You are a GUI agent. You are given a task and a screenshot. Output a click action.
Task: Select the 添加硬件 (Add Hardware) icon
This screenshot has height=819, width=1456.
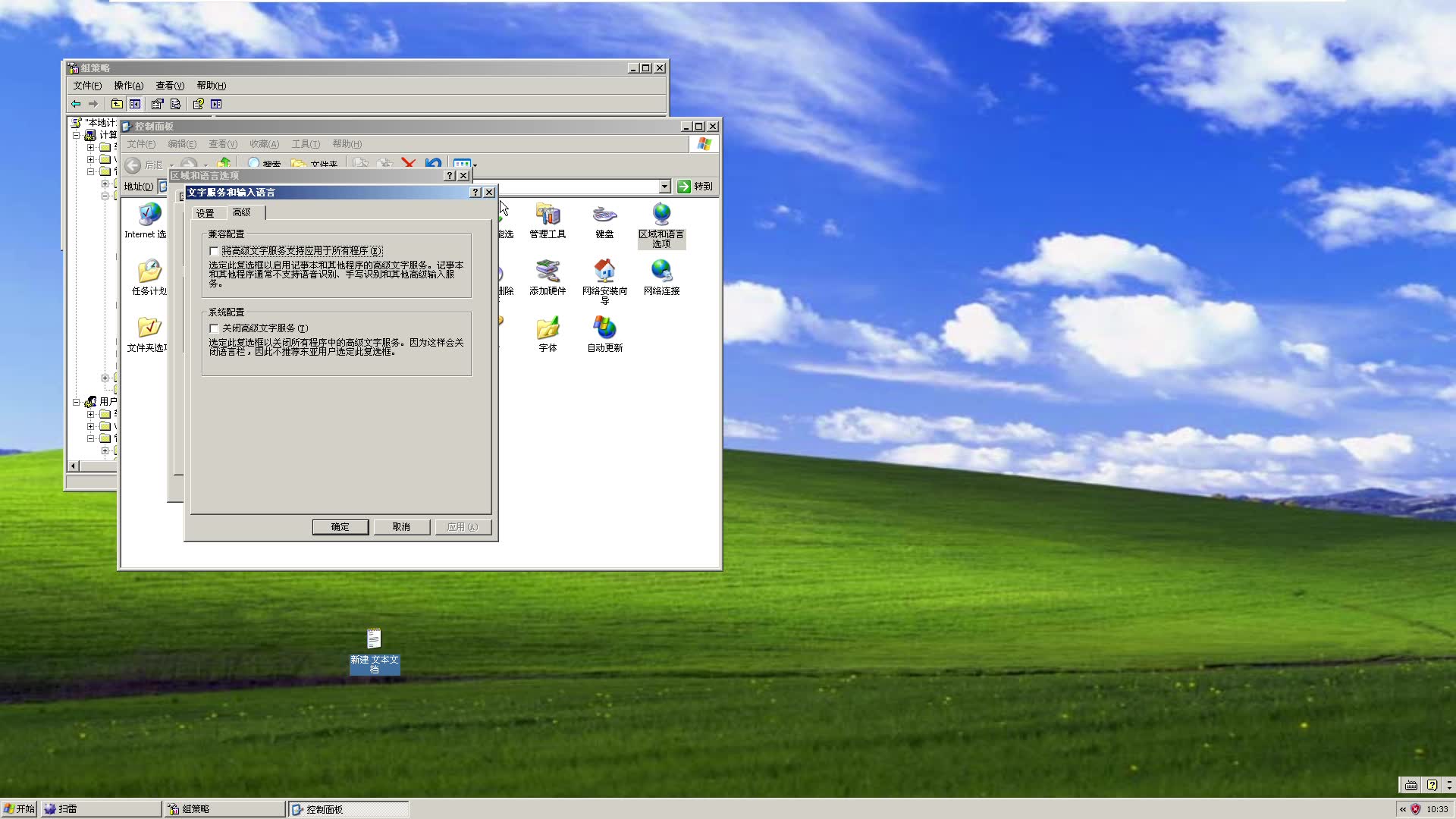click(548, 272)
